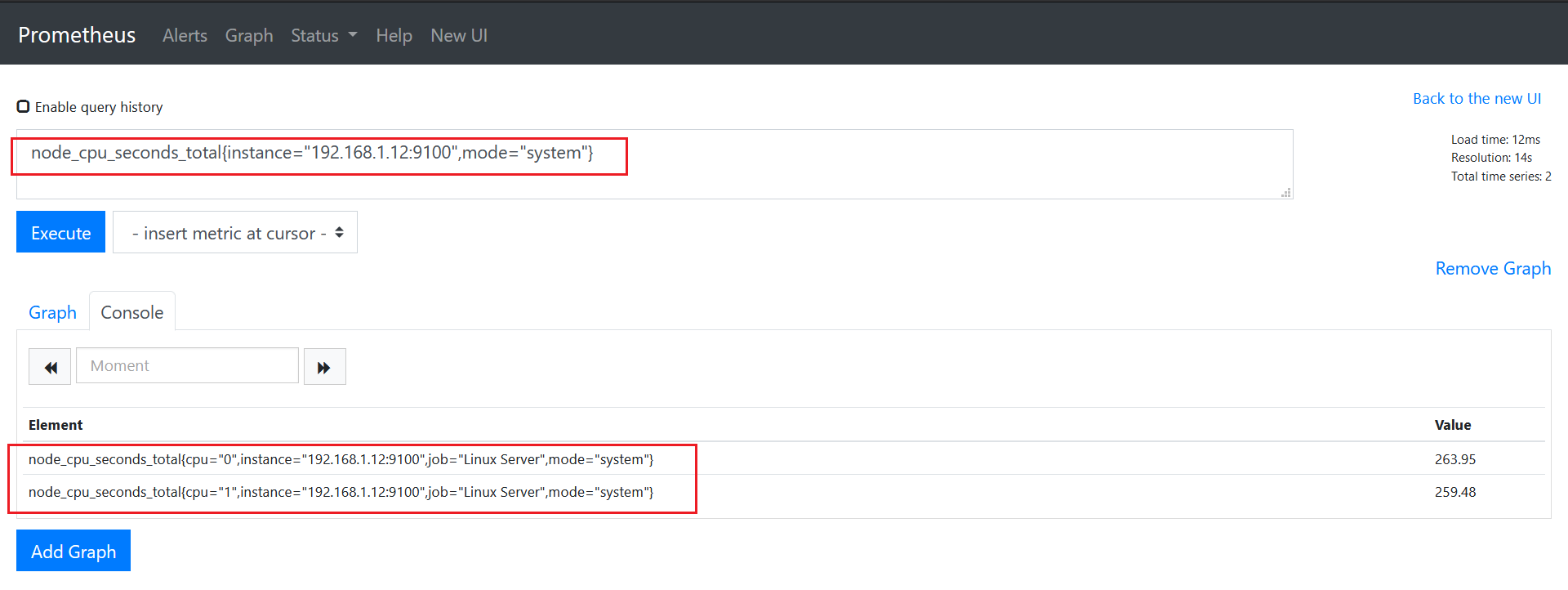The width and height of the screenshot is (1568, 590).
Task: Click the Prometheus brand logo text
Action: coord(77,35)
